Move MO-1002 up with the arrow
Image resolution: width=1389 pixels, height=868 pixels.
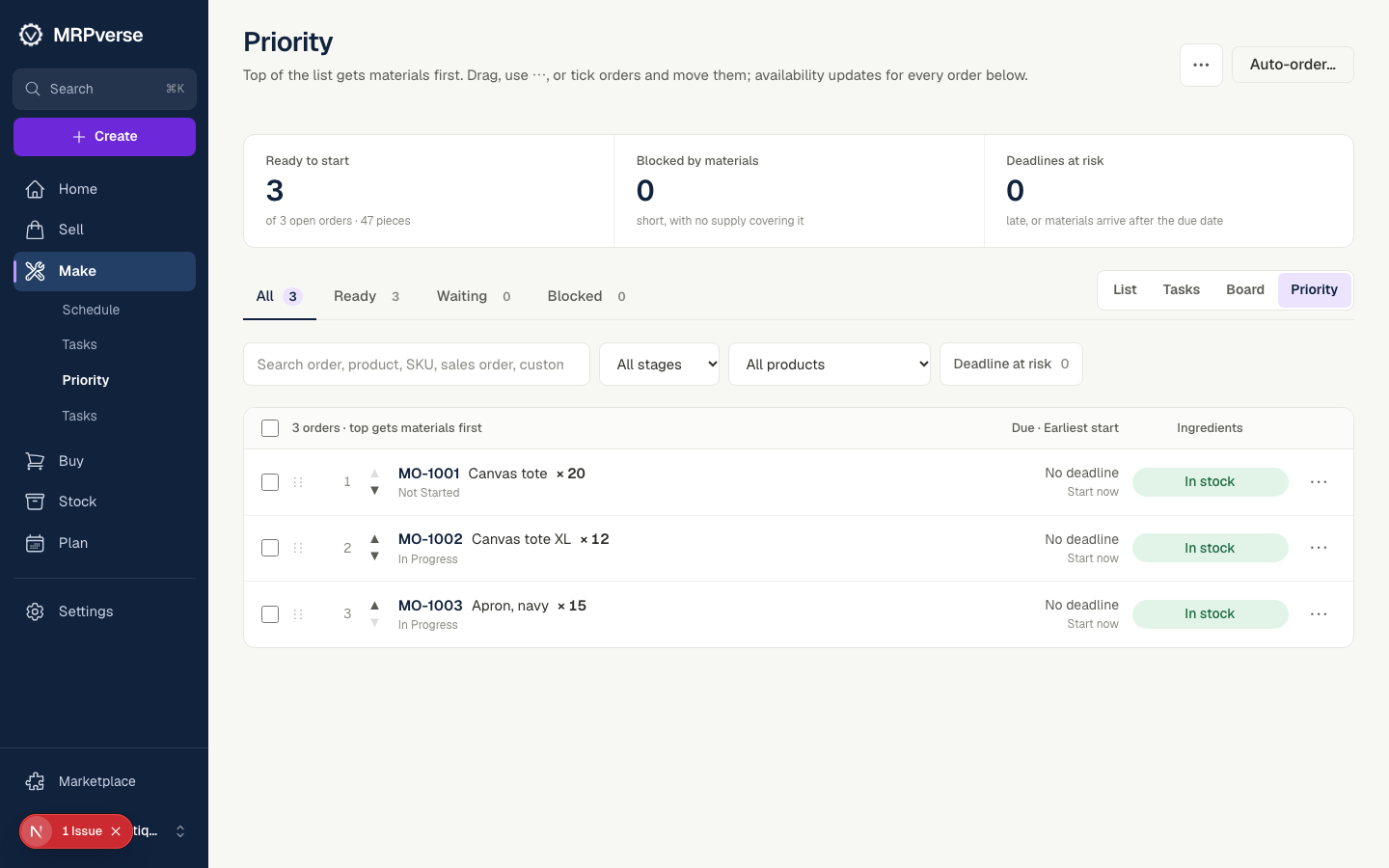coord(374,539)
